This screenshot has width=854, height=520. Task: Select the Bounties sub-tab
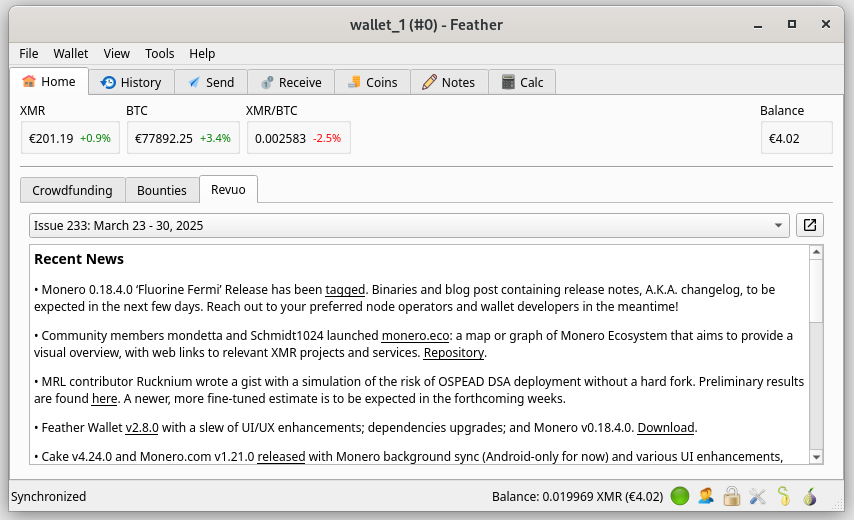pyautogui.click(x=162, y=190)
